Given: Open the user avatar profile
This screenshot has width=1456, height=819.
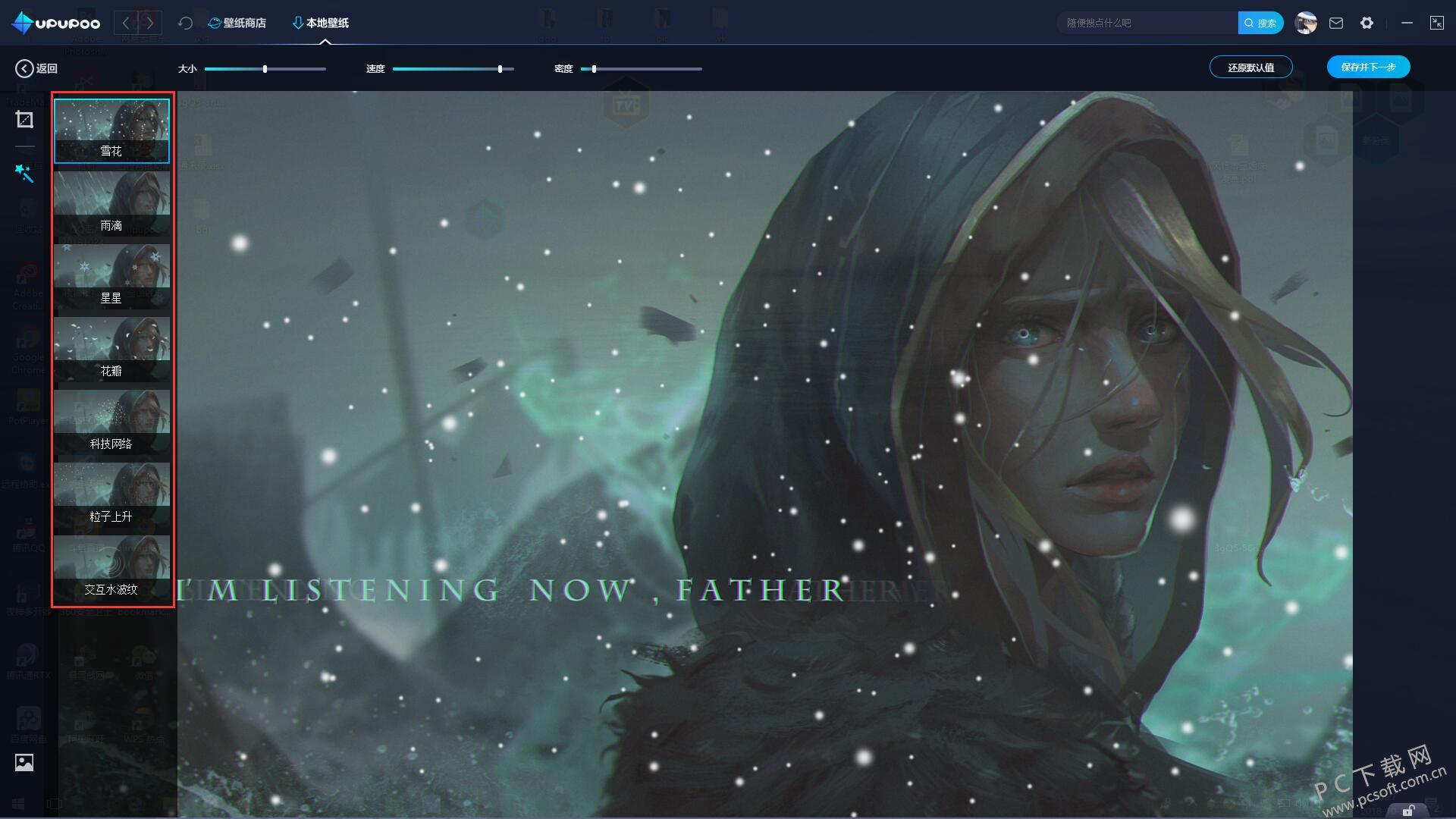Looking at the screenshot, I should [x=1306, y=23].
